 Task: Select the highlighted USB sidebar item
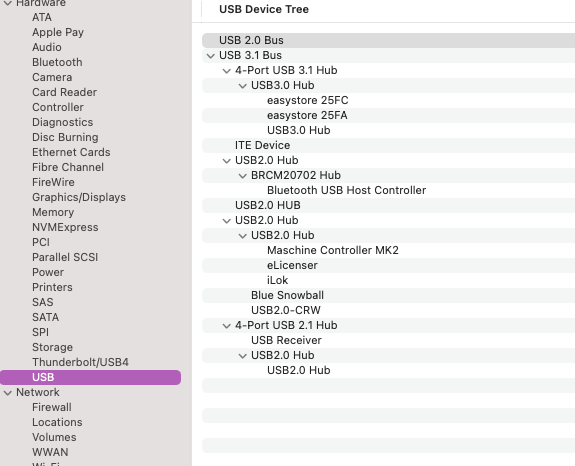(x=90, y=378)
